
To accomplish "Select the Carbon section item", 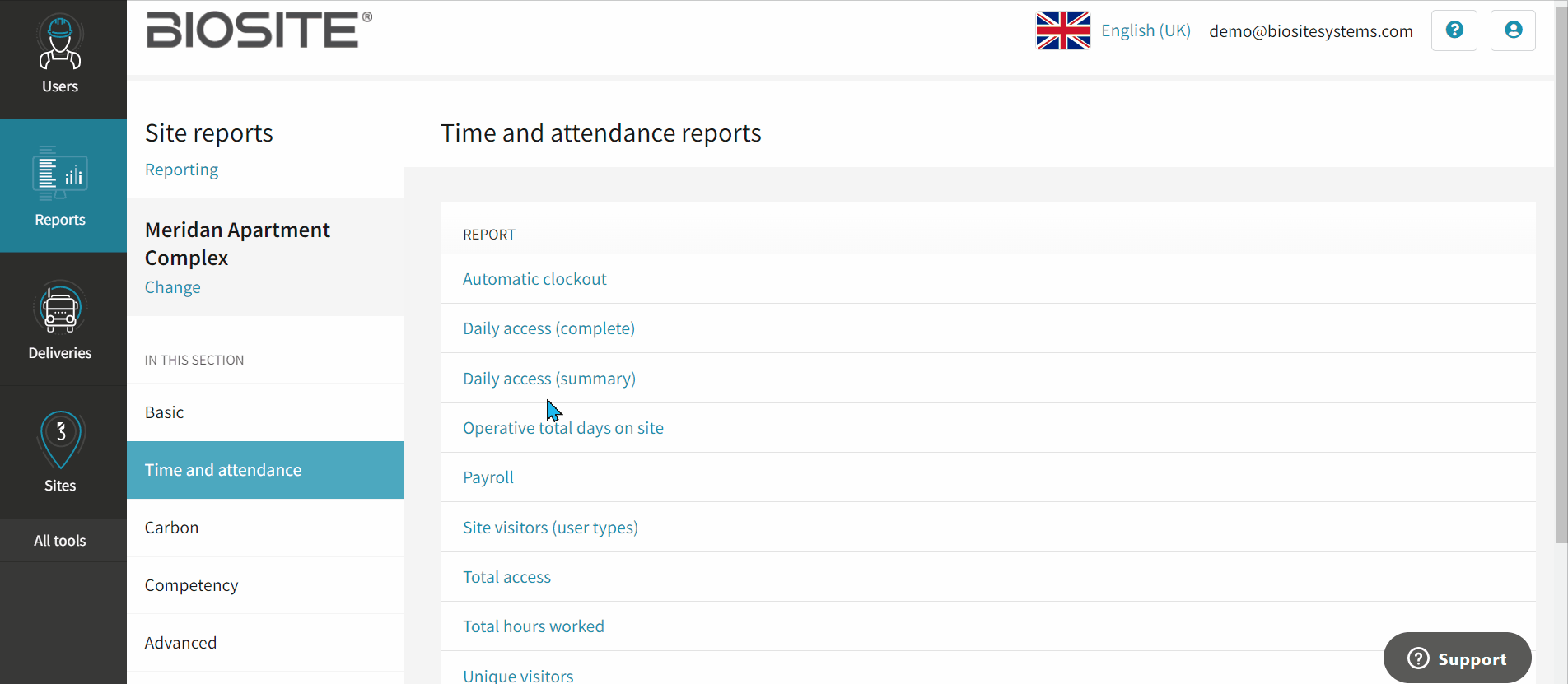I will coord(171,528).
